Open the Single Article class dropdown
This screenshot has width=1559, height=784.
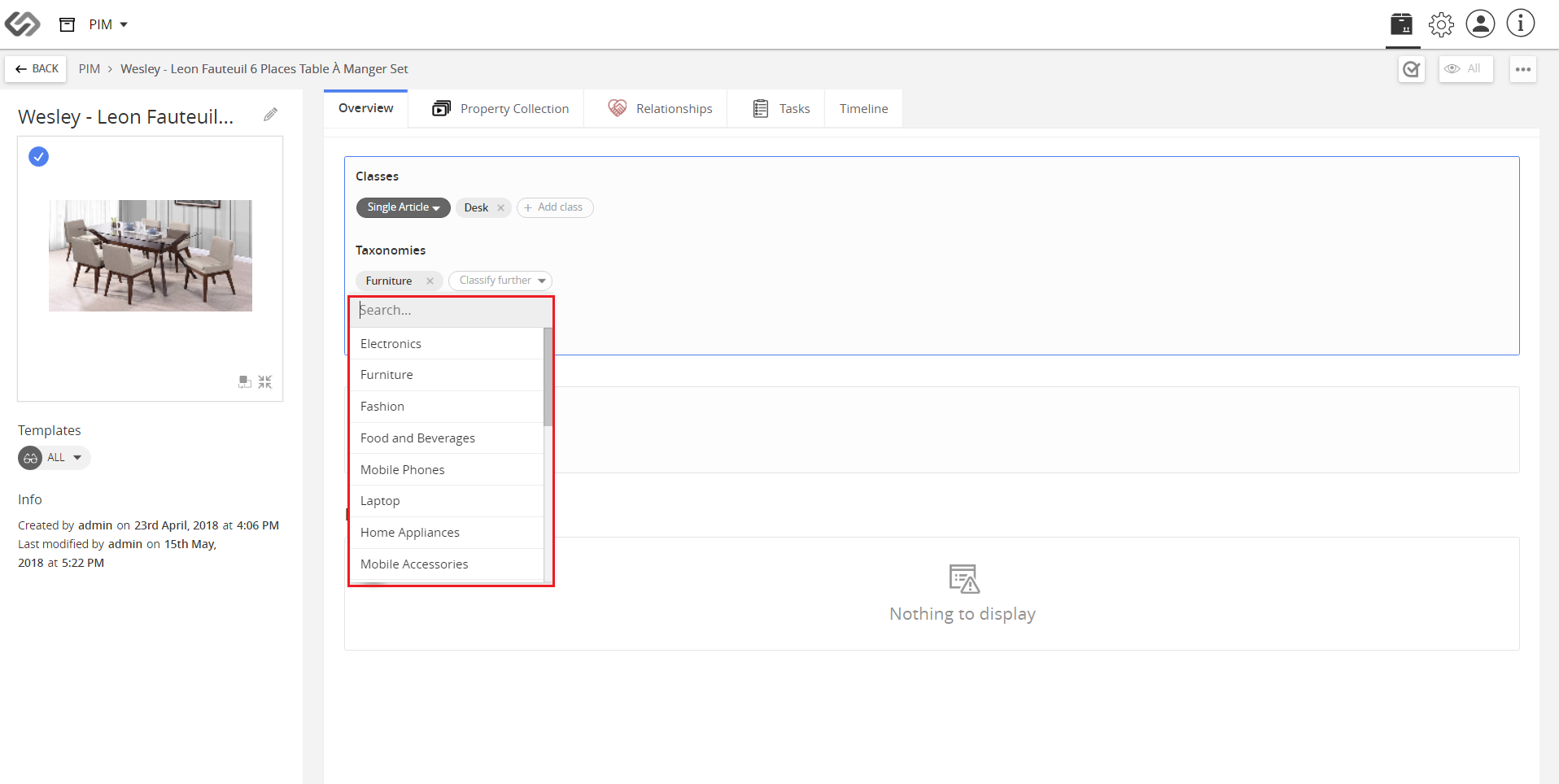point(403,207)
